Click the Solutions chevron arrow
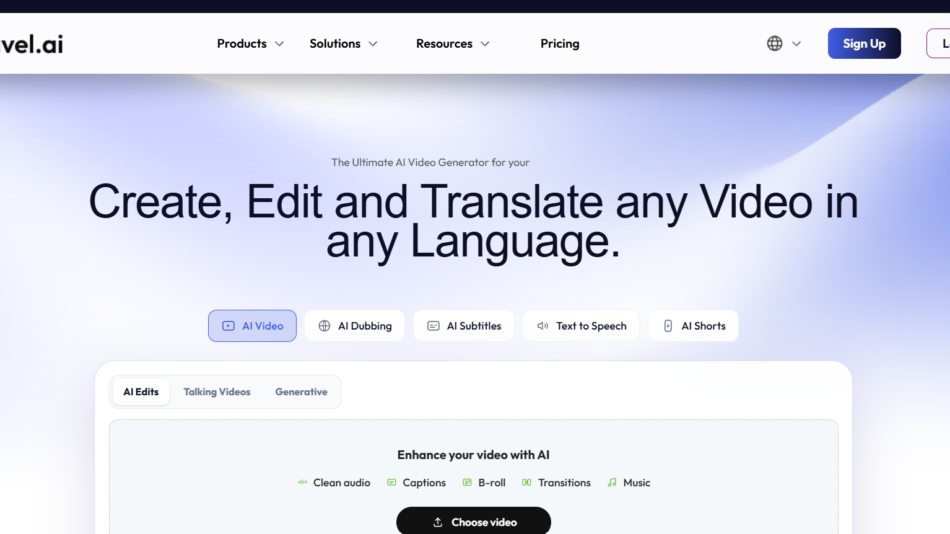 click(x=373, y=44)
